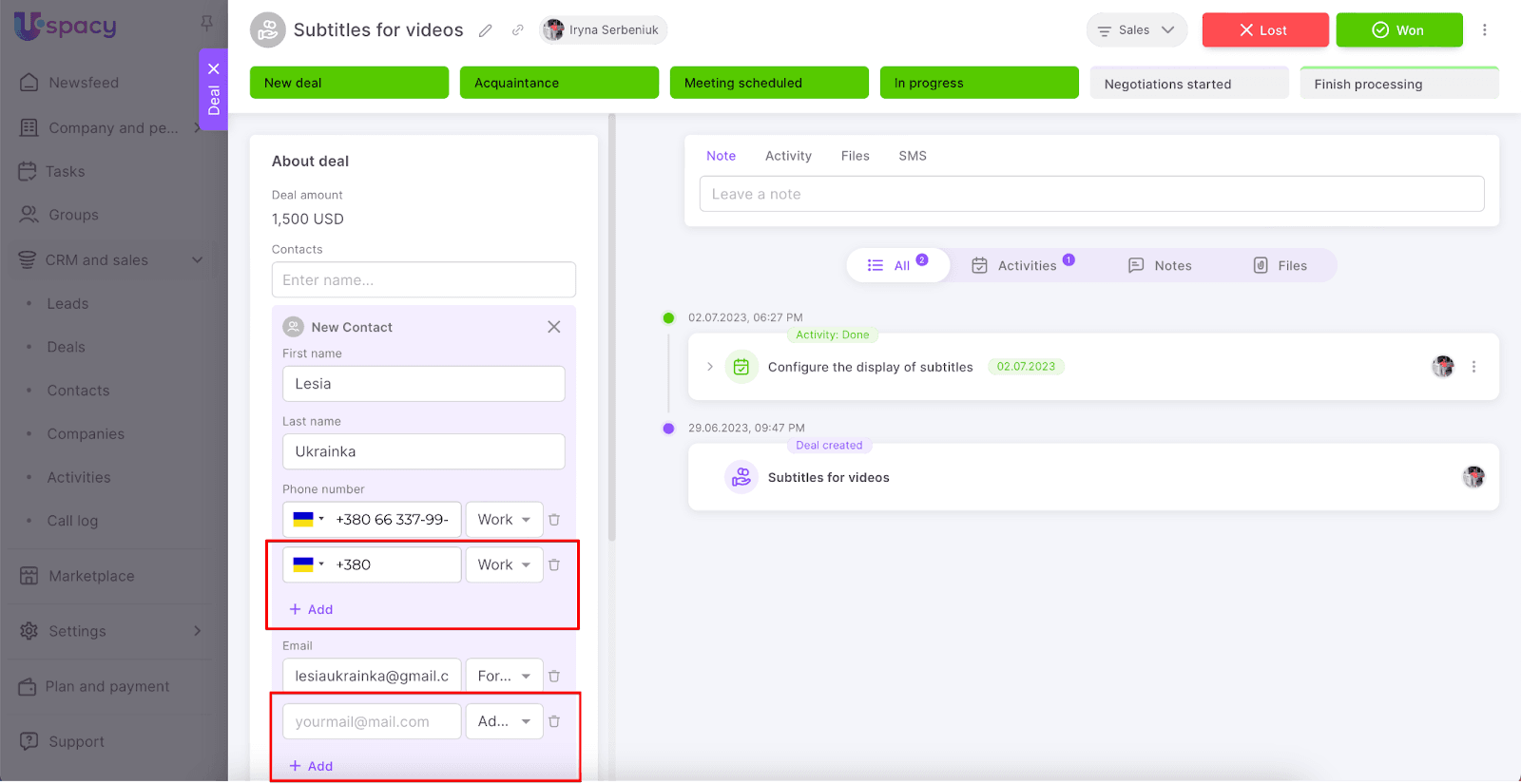Open the deal's top-right kebab menu
Screen dimensions: 1521x784
[1484, 30]
